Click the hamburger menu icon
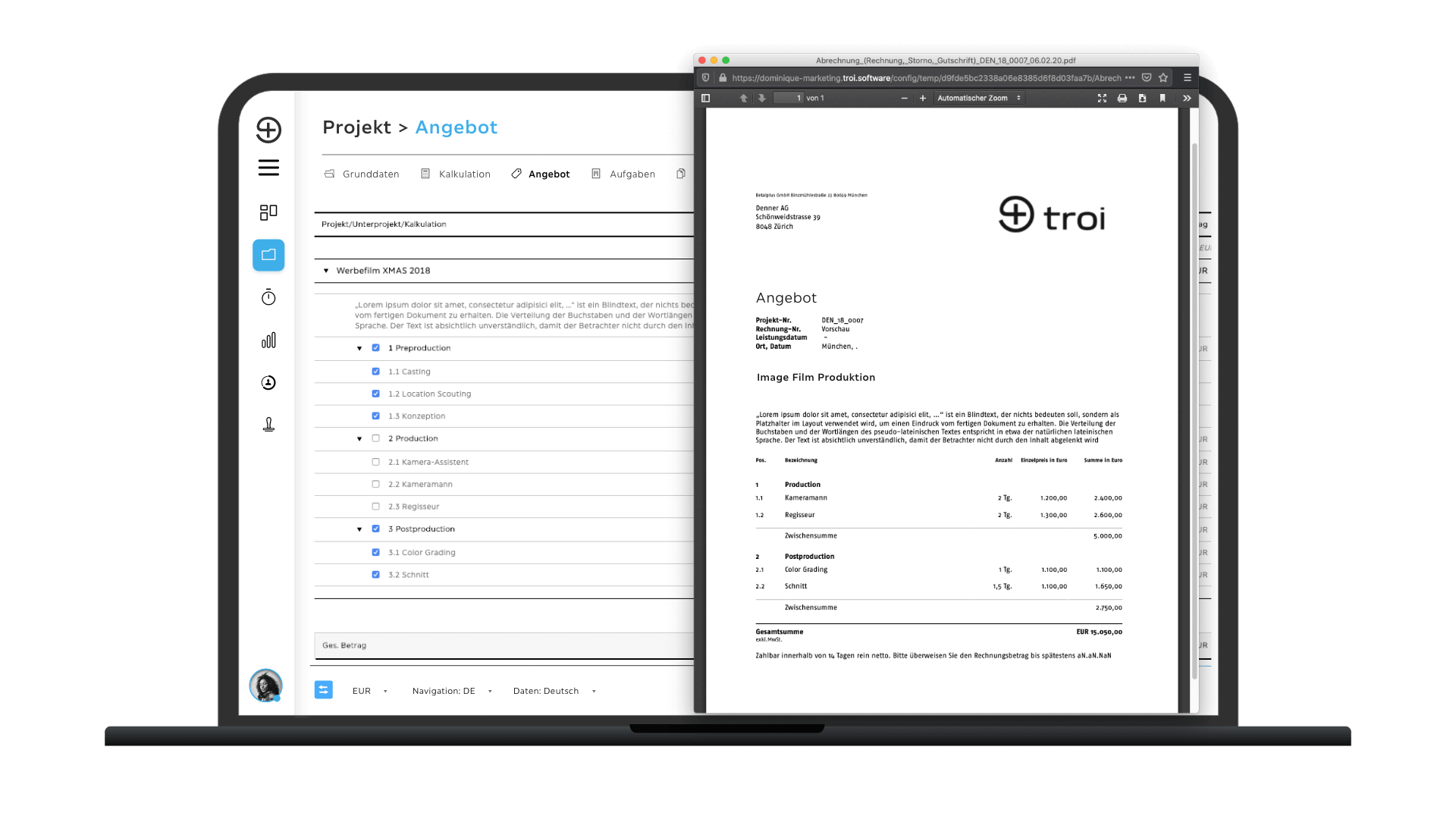The height and width of the screenshot is (819, 1456). click(268, 167)
